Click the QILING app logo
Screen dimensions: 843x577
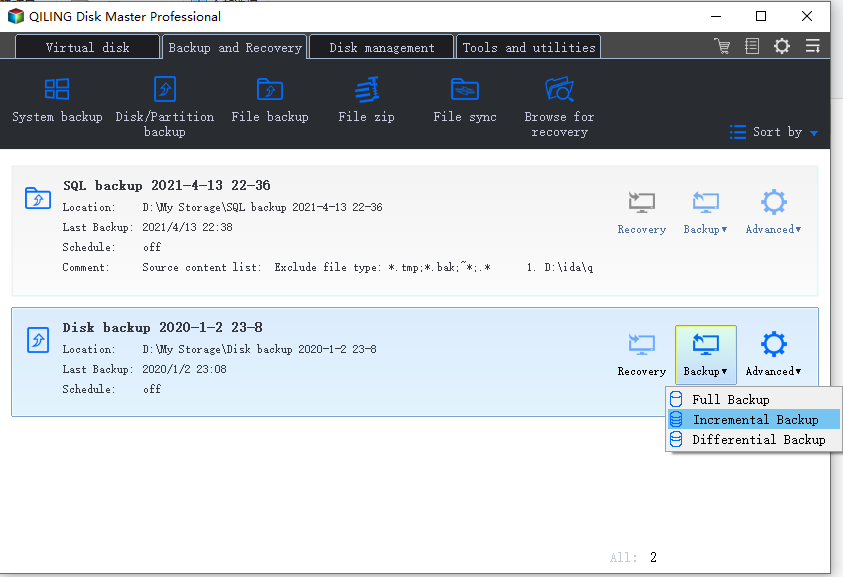[16, 16]
